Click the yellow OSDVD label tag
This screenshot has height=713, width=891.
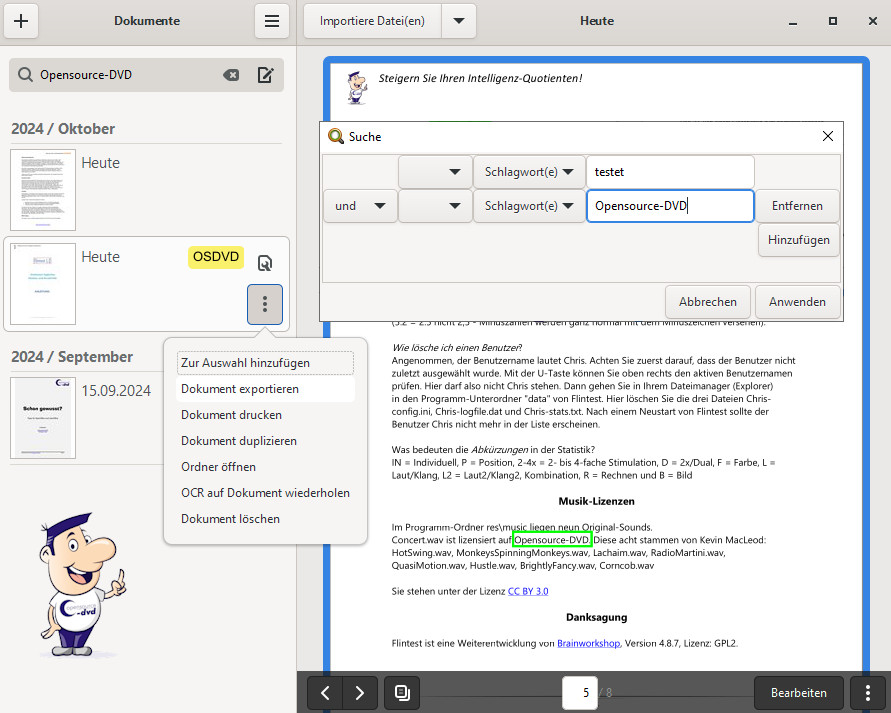pyautogui.click(x=216, y=258)
